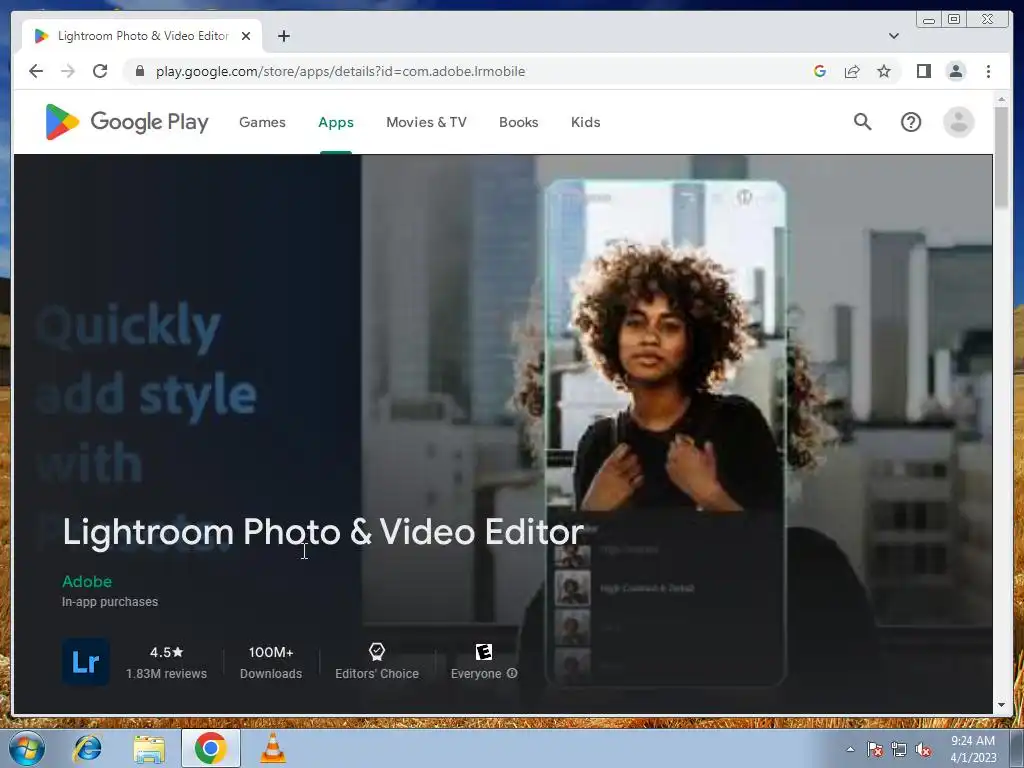This screenshot has width=1024, height=768.
Task: Click the scrollbar up arrow
Action: 1001,99
